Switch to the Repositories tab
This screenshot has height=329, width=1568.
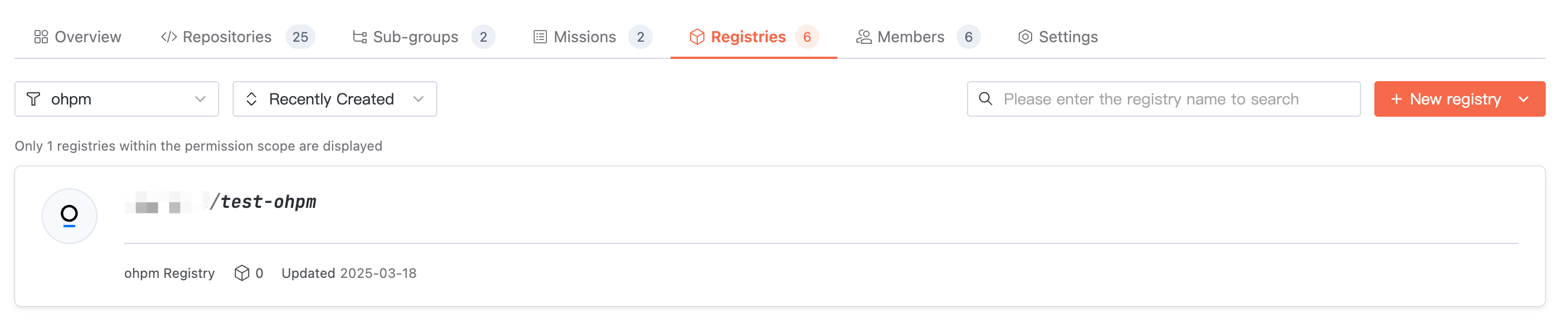click(x=227, y=37)
